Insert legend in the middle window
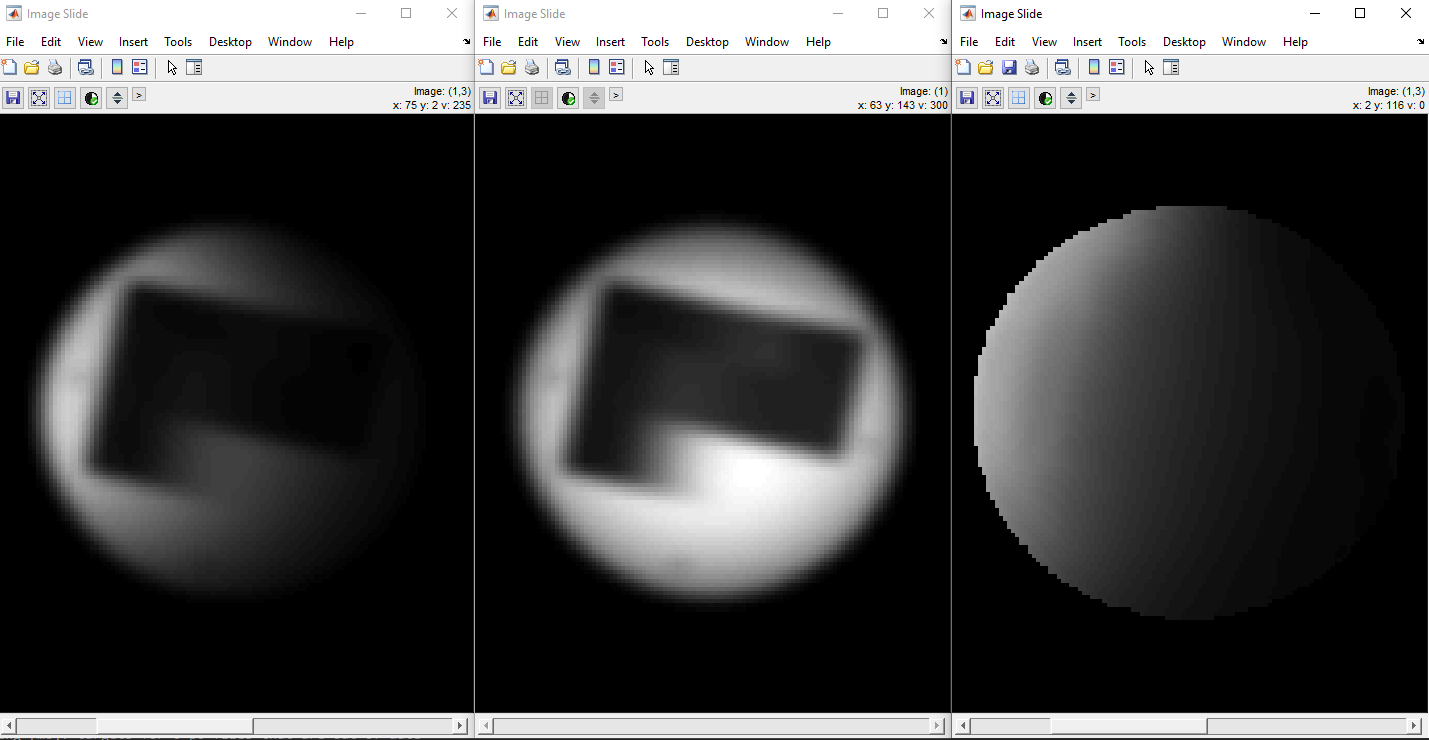 [x=617, y=67]
